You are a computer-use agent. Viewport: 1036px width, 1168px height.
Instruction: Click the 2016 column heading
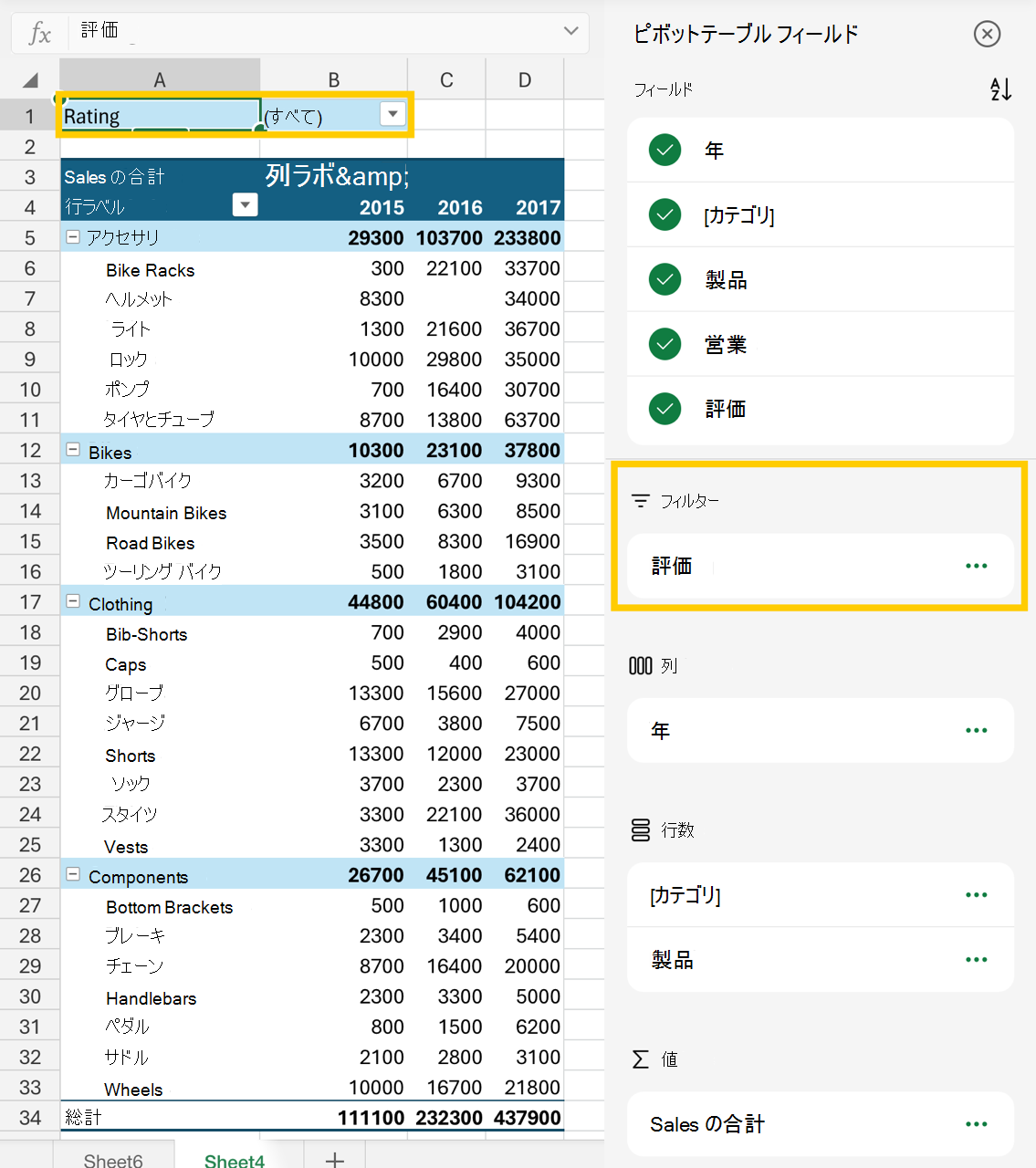point(460,207)
